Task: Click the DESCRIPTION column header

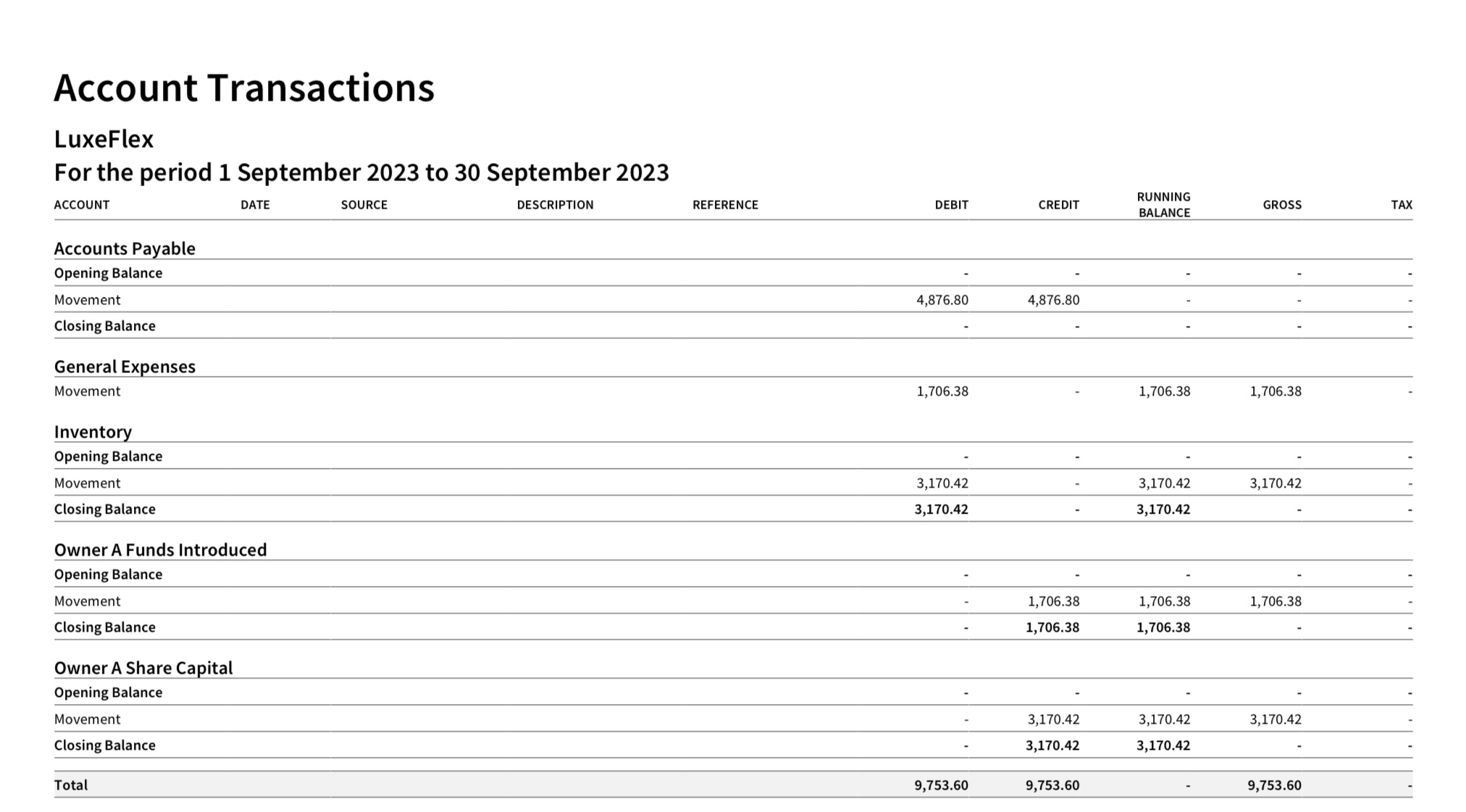Action: (555, 205)
